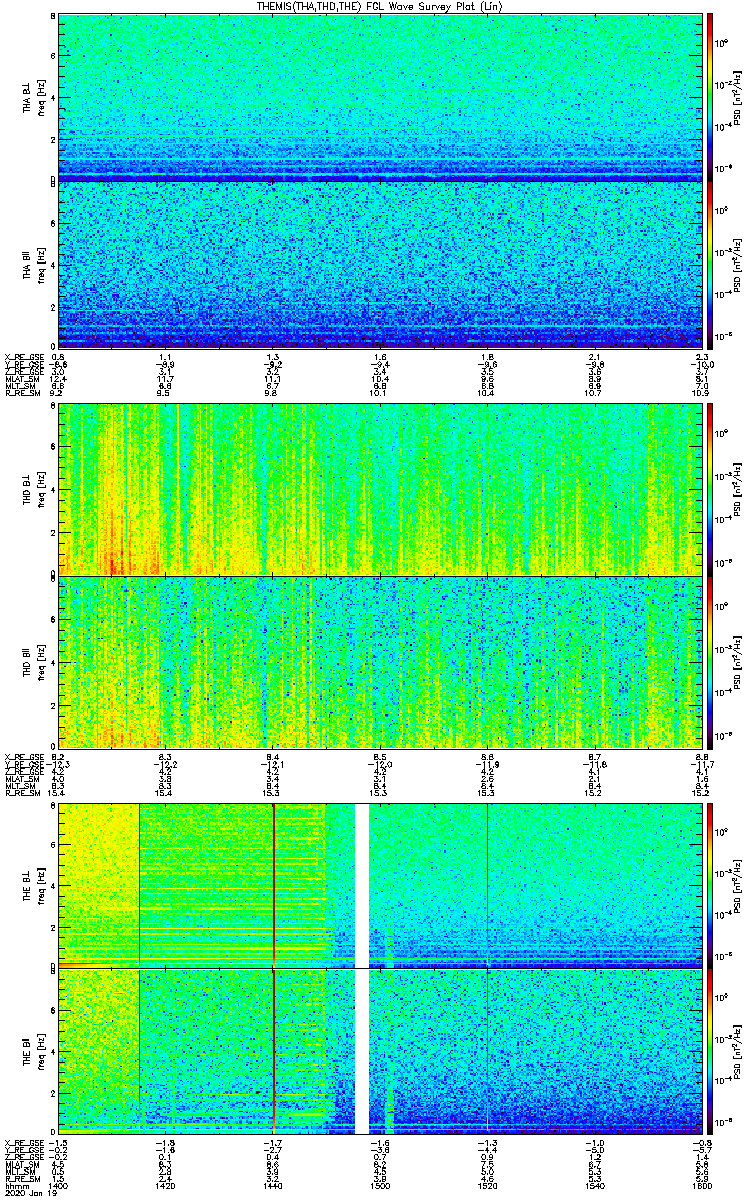The image size is (750, 1200).
Task: Click the color bar beside THE B-perpendicular panel
Action: click(710, 885)
